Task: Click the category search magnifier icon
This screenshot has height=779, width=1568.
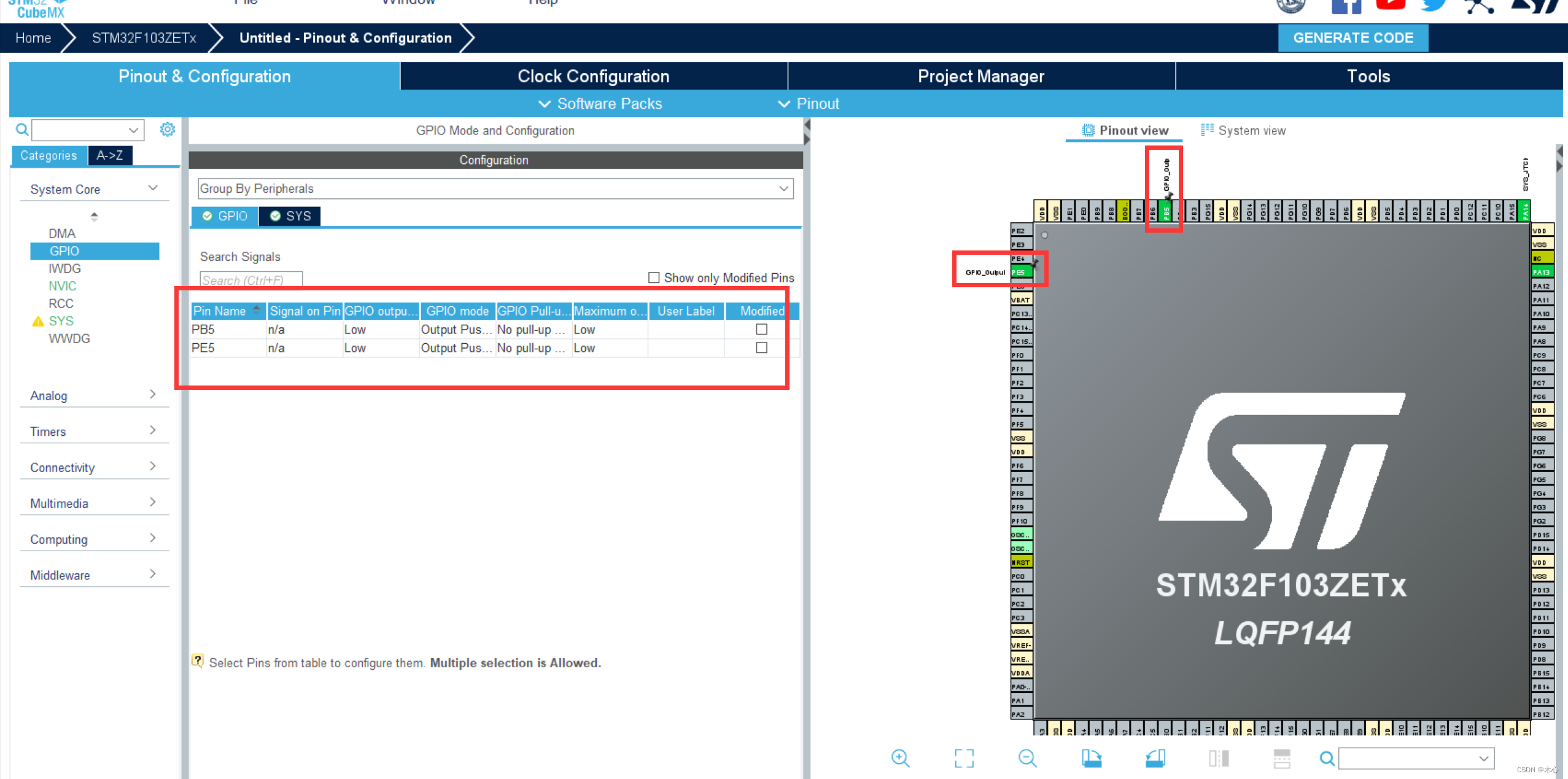Action: click(22, 130)
